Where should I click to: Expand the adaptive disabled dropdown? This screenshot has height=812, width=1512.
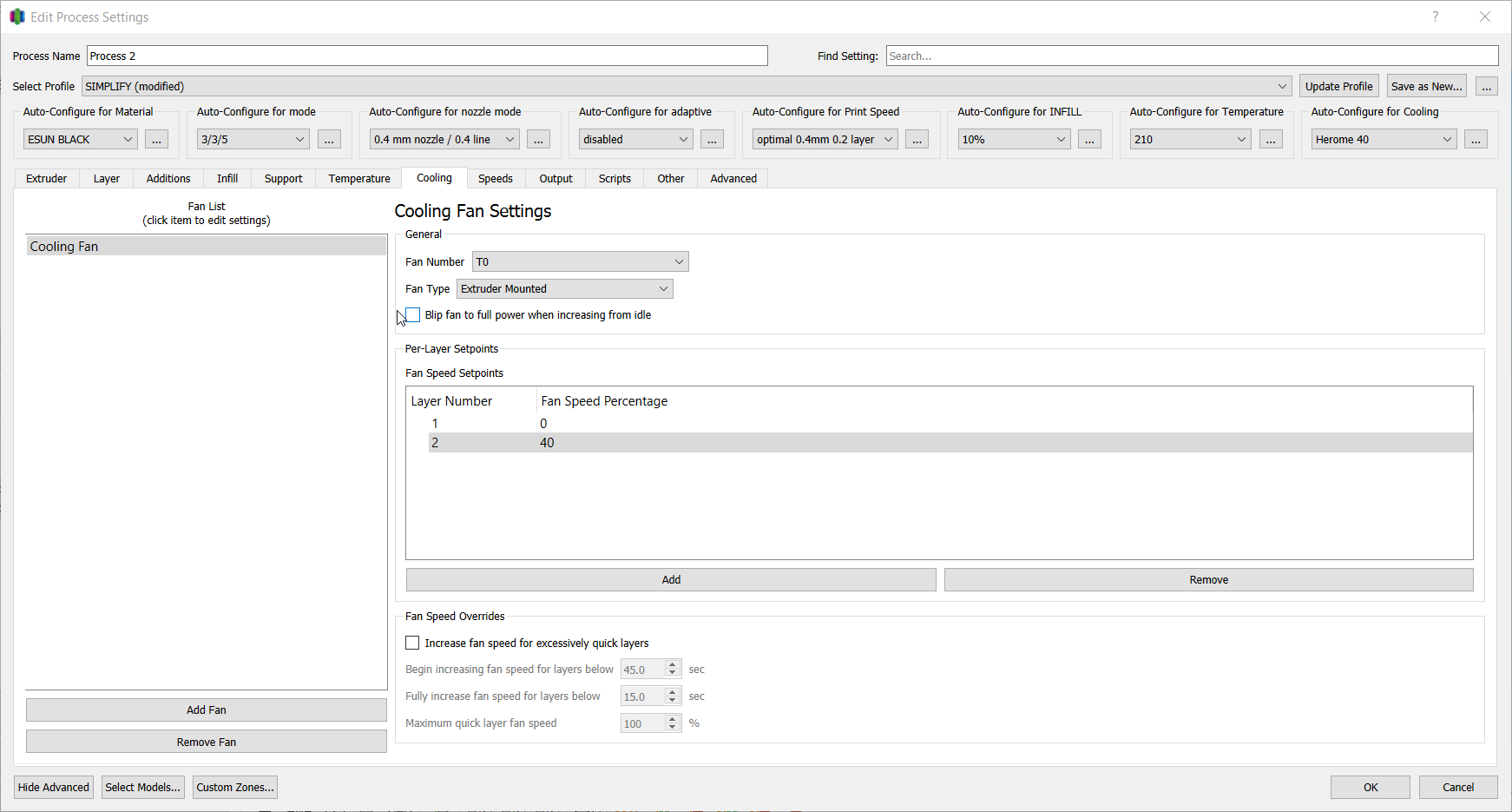coord(635,139)
